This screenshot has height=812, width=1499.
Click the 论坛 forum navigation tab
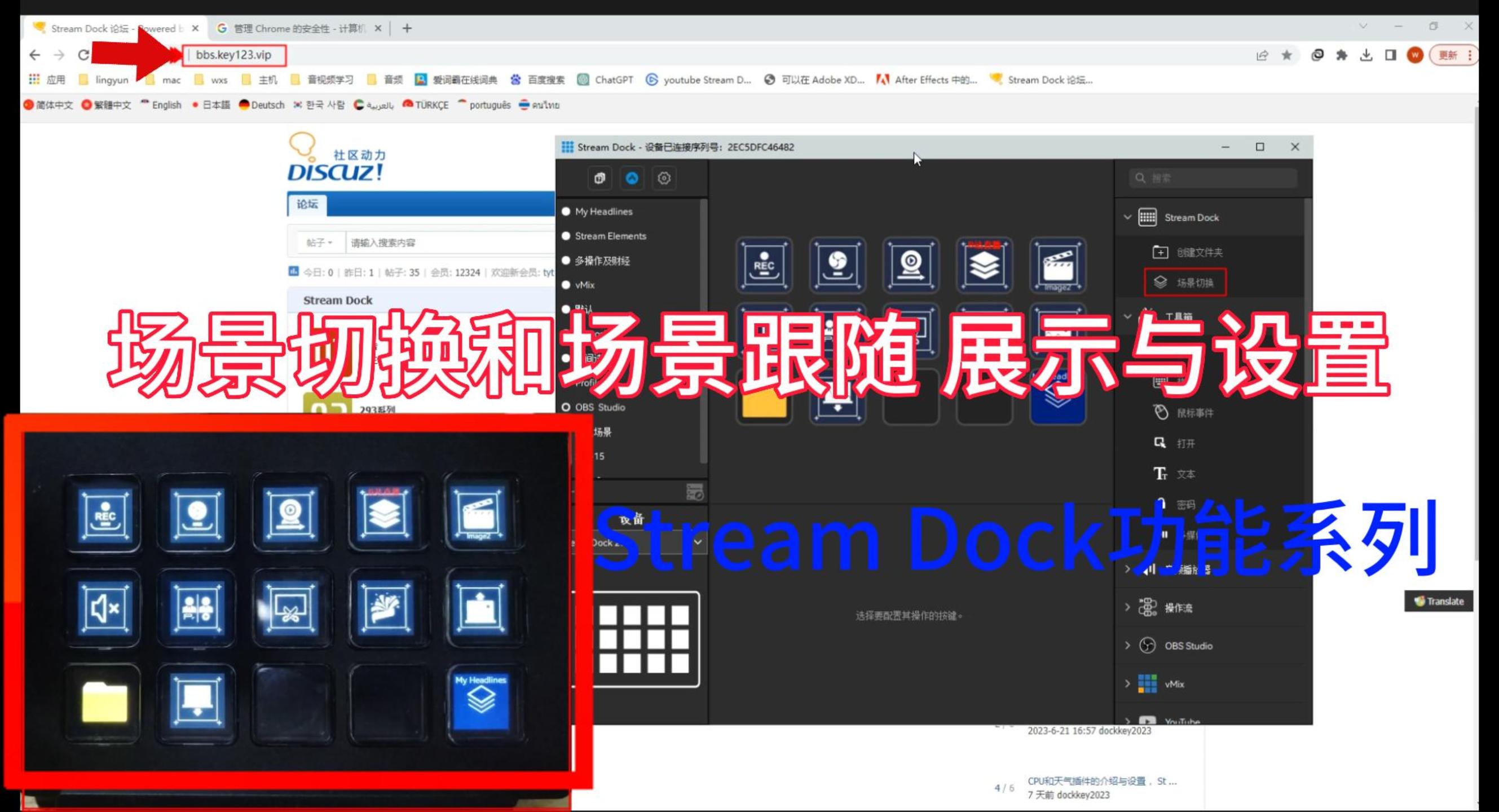pos(307,204)
